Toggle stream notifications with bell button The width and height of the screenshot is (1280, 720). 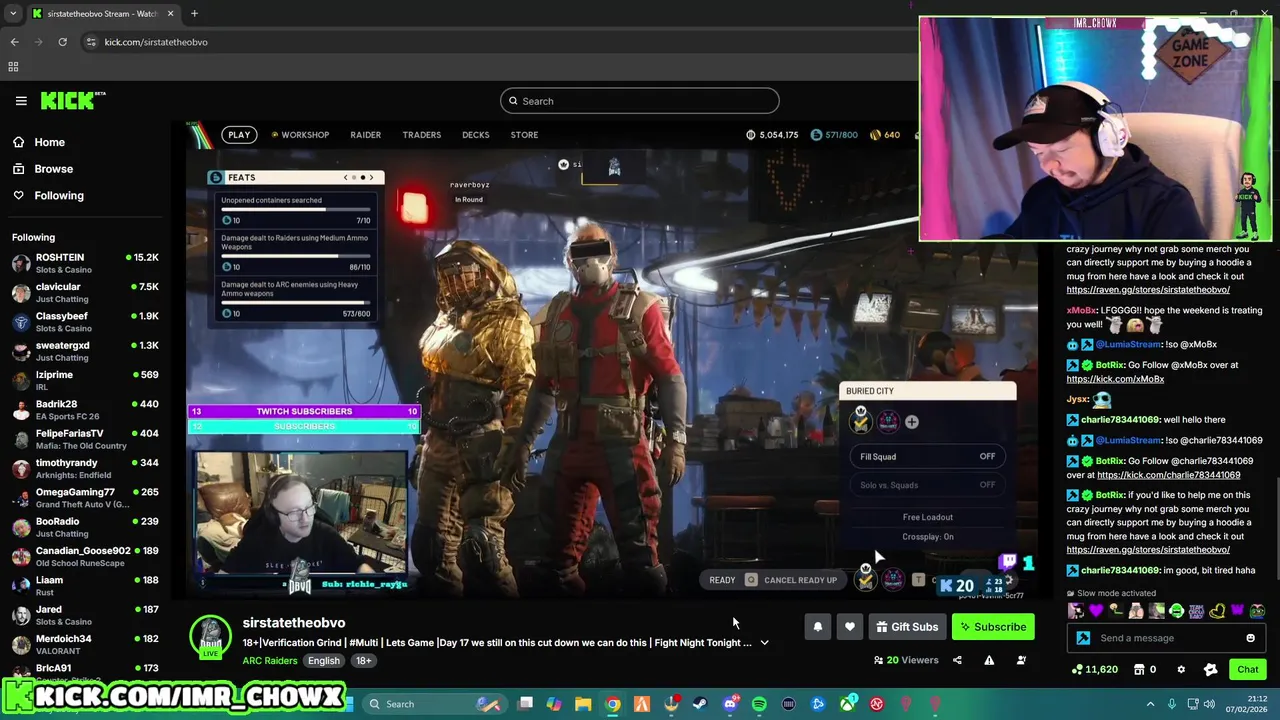(817, 627)
